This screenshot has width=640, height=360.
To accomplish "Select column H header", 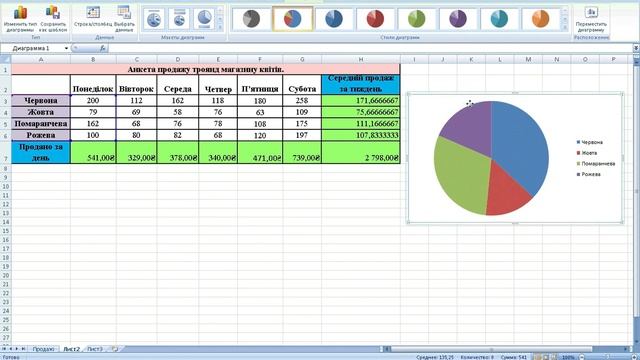I will (x=361, y=60).
